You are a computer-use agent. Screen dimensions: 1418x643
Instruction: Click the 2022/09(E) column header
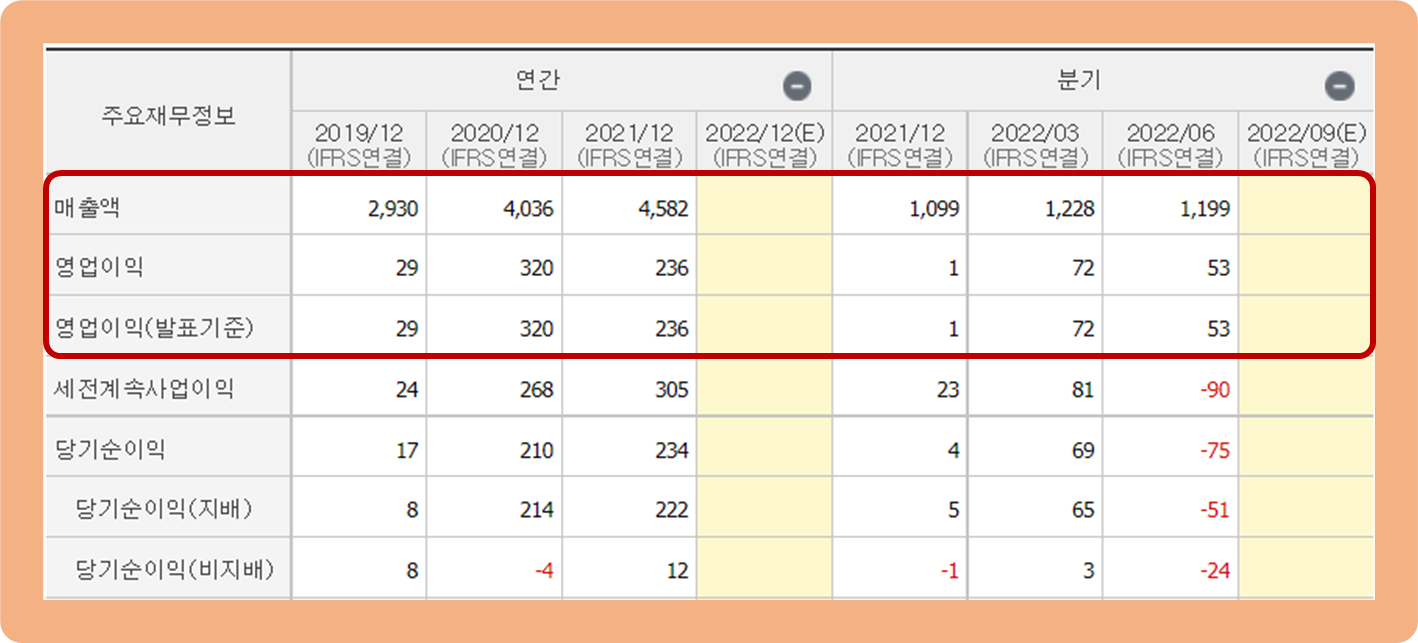(x=1306, y=144)
